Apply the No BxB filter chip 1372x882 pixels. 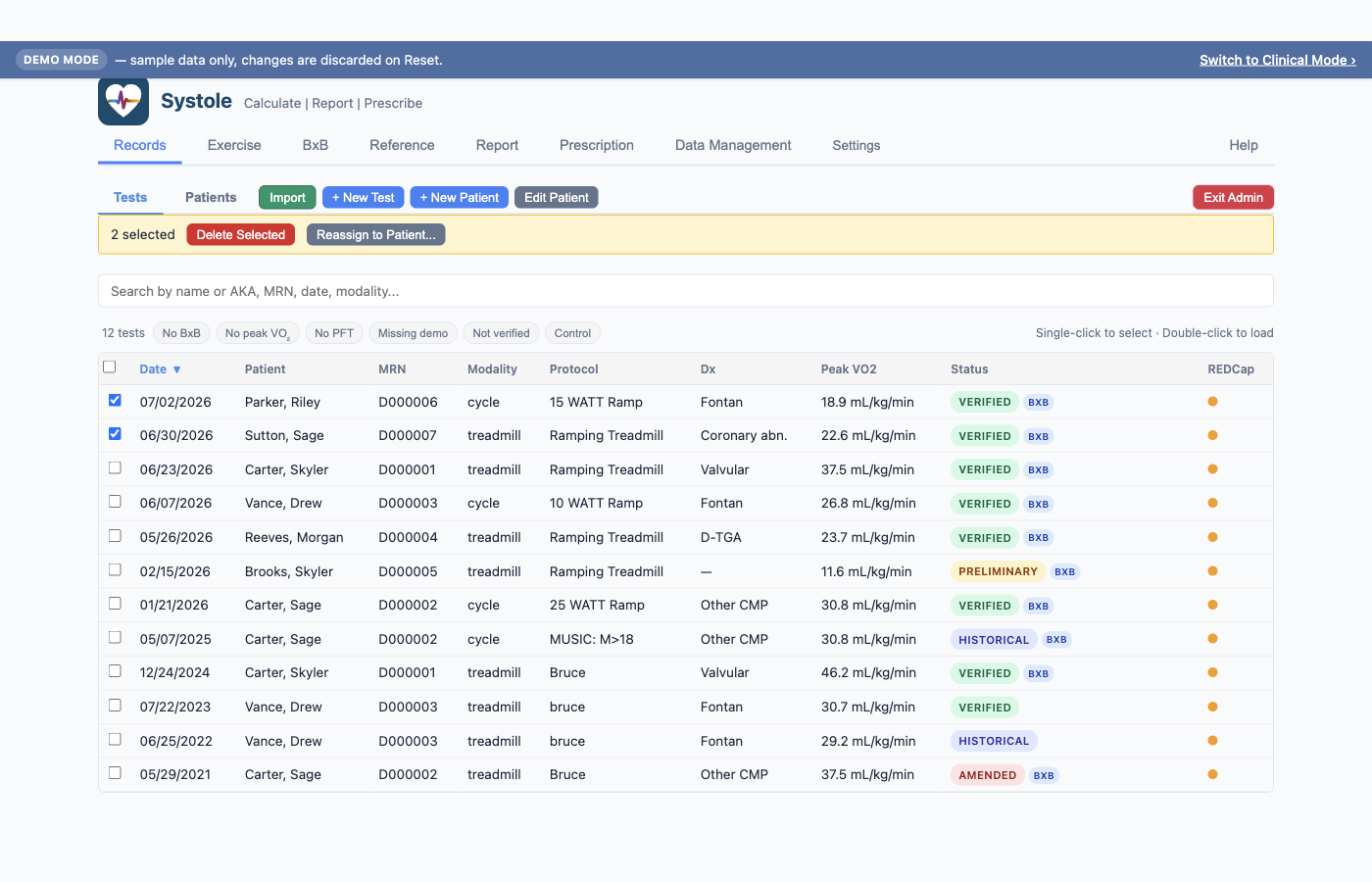click(x=181, y=333)
